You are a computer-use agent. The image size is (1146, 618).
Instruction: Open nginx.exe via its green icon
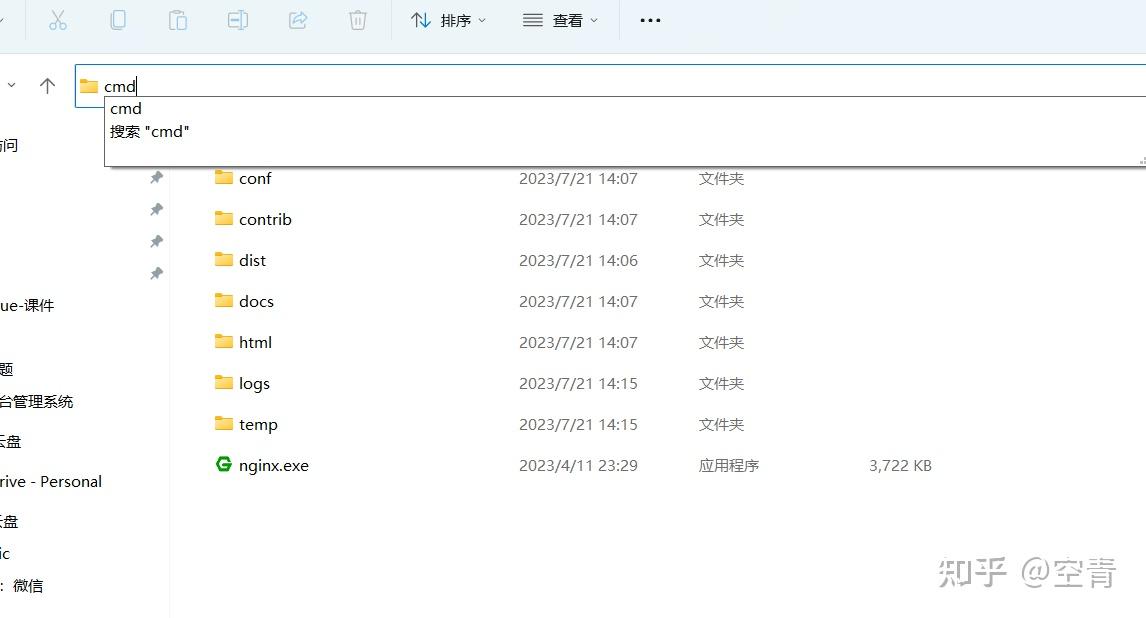pos(222,464)
